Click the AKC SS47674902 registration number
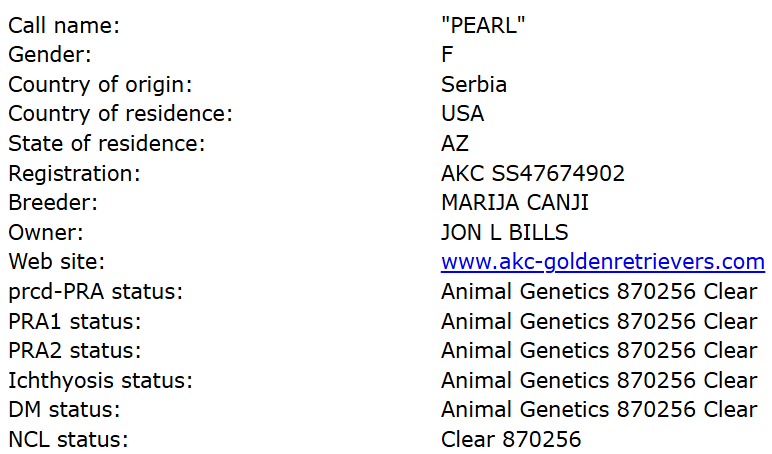This screenshot has width=772, height=454. tap(532, 173)
